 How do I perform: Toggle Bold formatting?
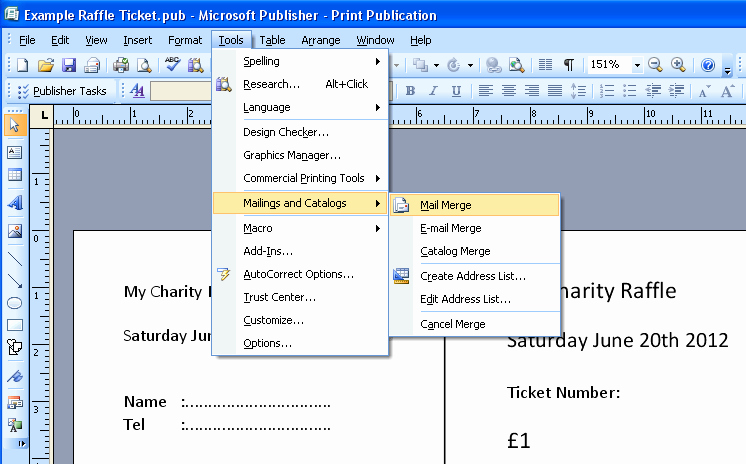tap(410, 90)
